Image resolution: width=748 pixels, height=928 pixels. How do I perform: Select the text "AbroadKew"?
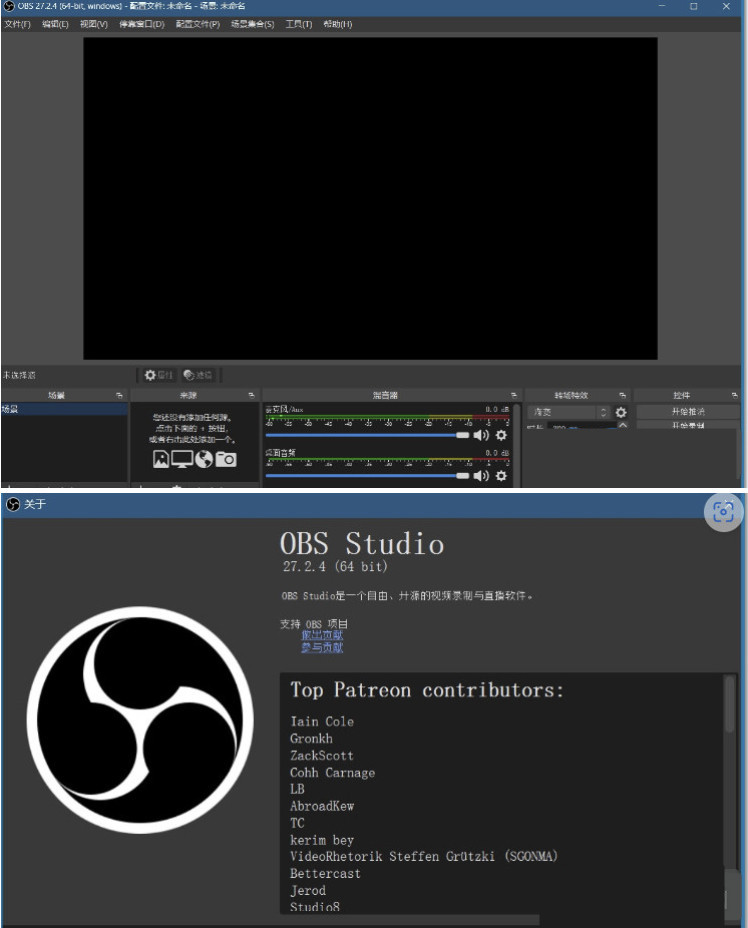pyautogui.click(x=322, y=806)
